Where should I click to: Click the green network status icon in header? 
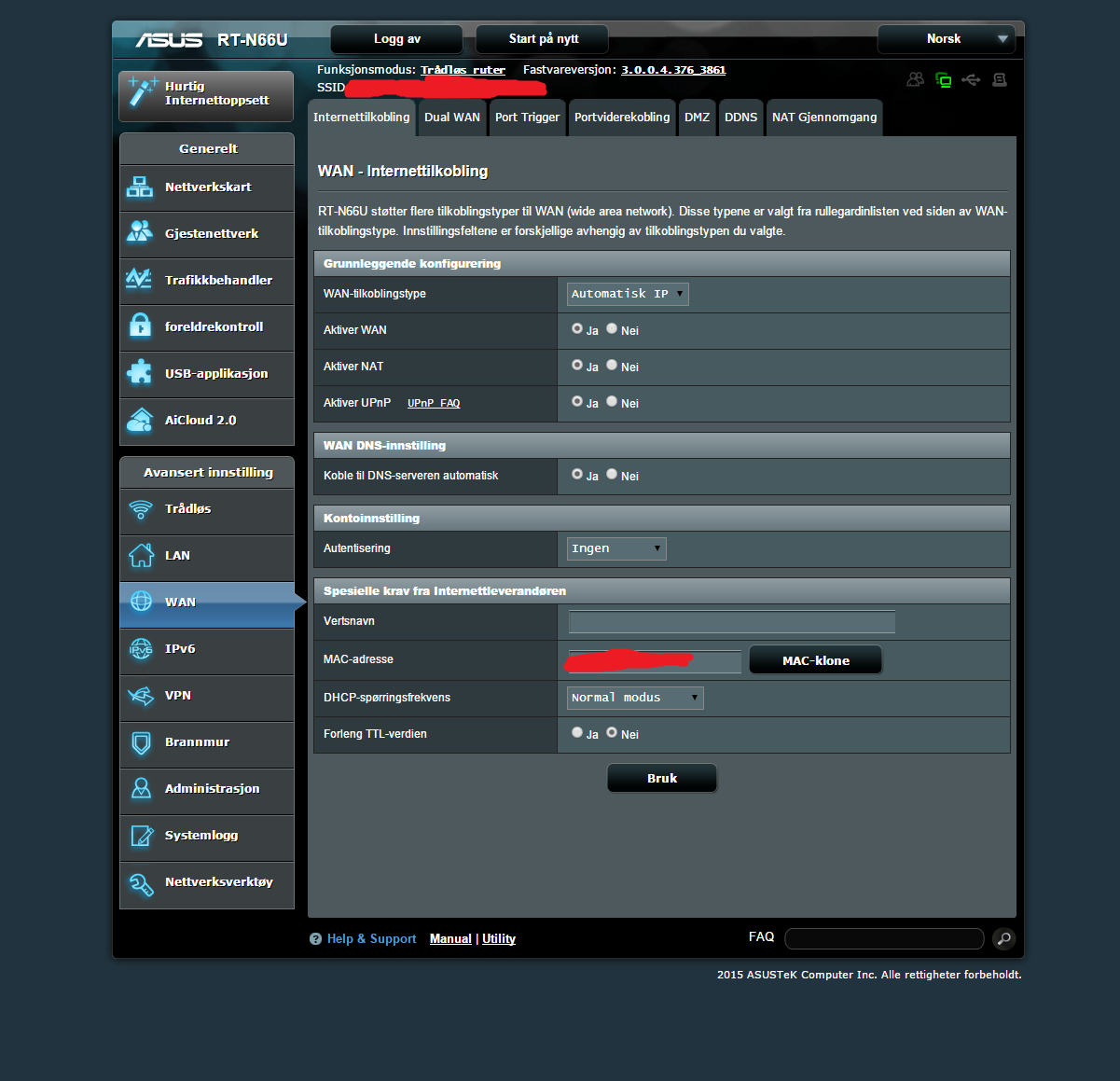944,80
